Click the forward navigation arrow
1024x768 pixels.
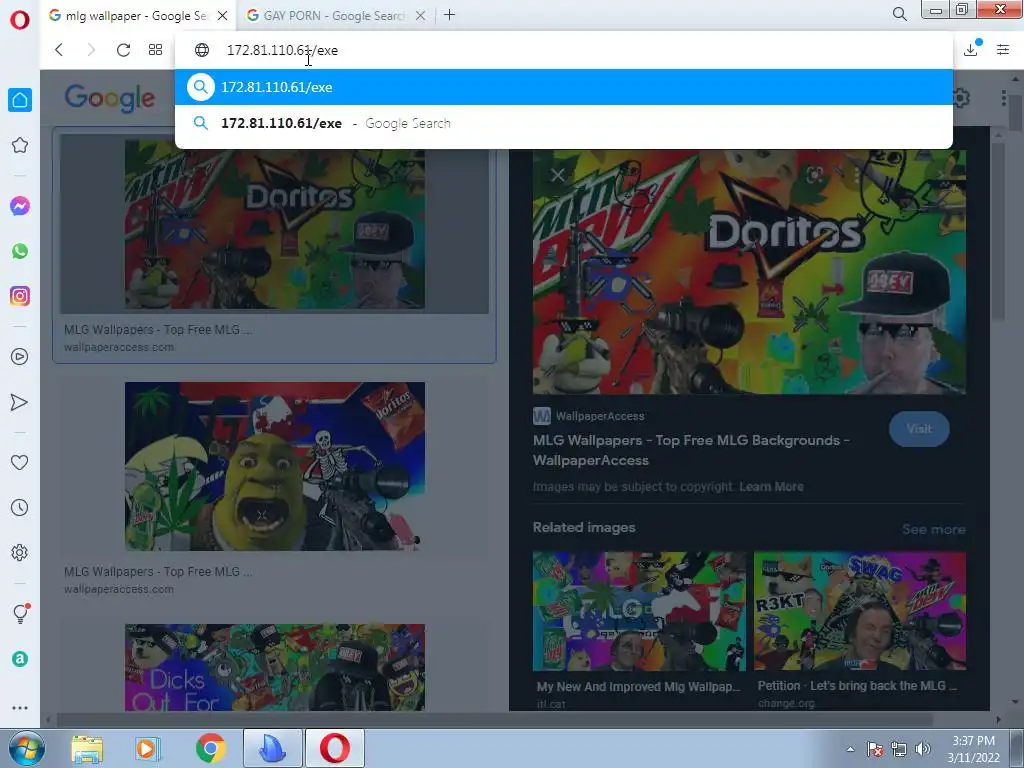click(x=91, y=50)
